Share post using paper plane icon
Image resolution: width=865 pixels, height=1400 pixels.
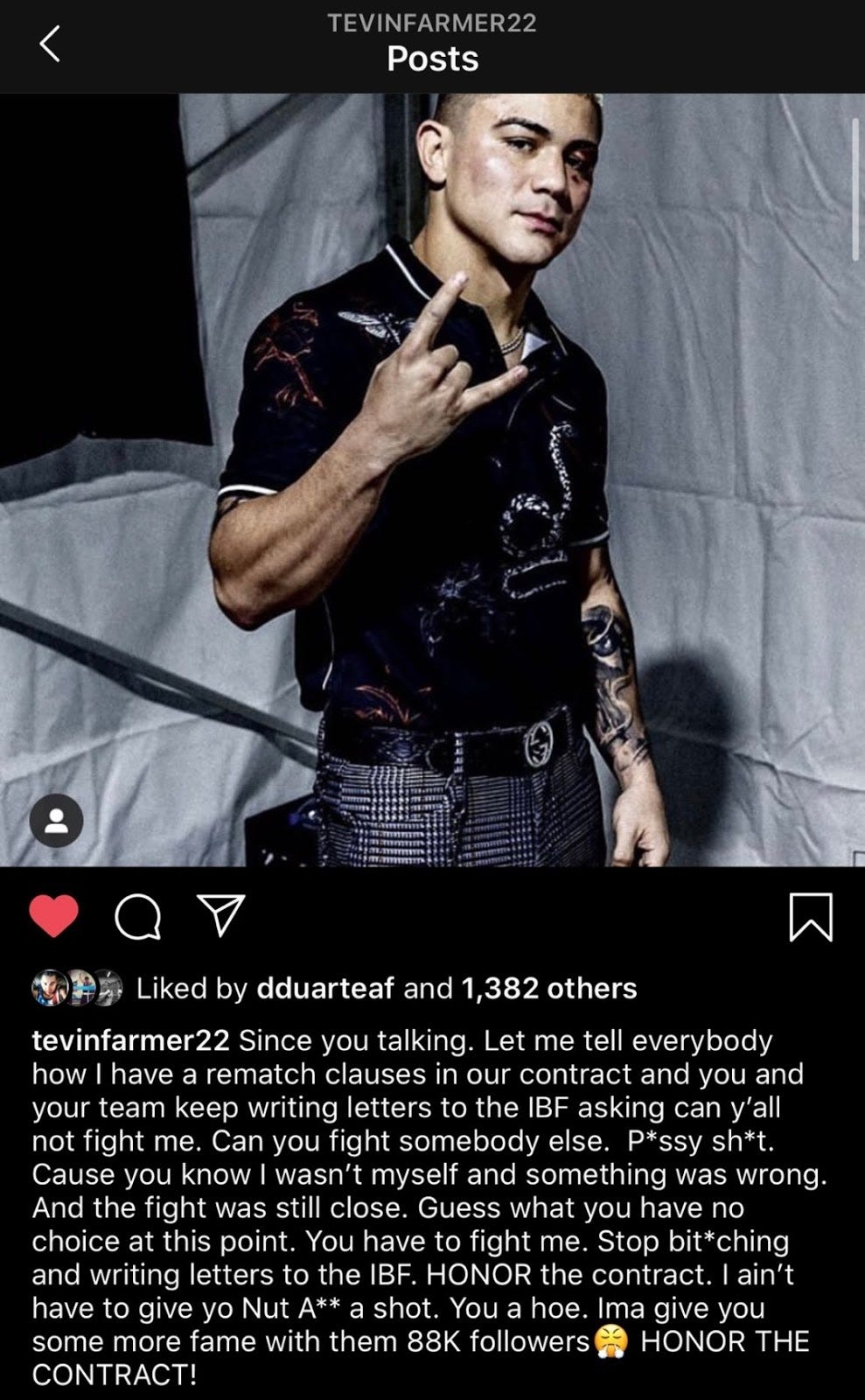point(221,916)
